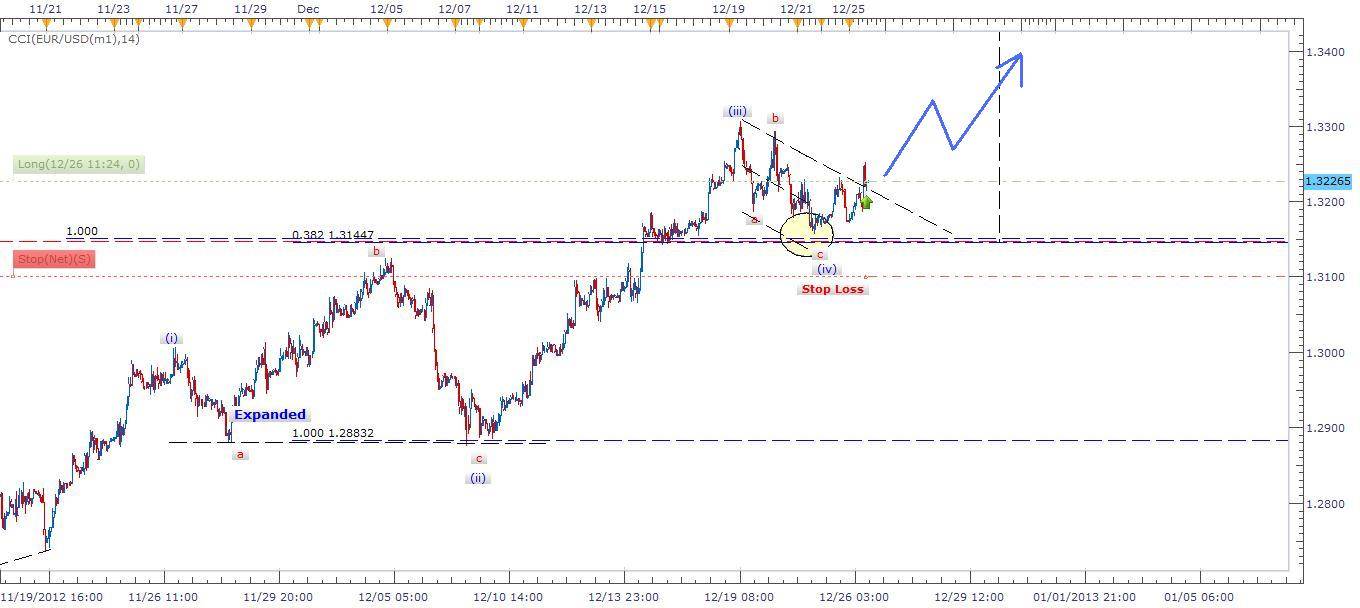This screenshot has height=608, width=1360.
Task: Click the yellow event marker above 11/27
Action: point(184,21)
